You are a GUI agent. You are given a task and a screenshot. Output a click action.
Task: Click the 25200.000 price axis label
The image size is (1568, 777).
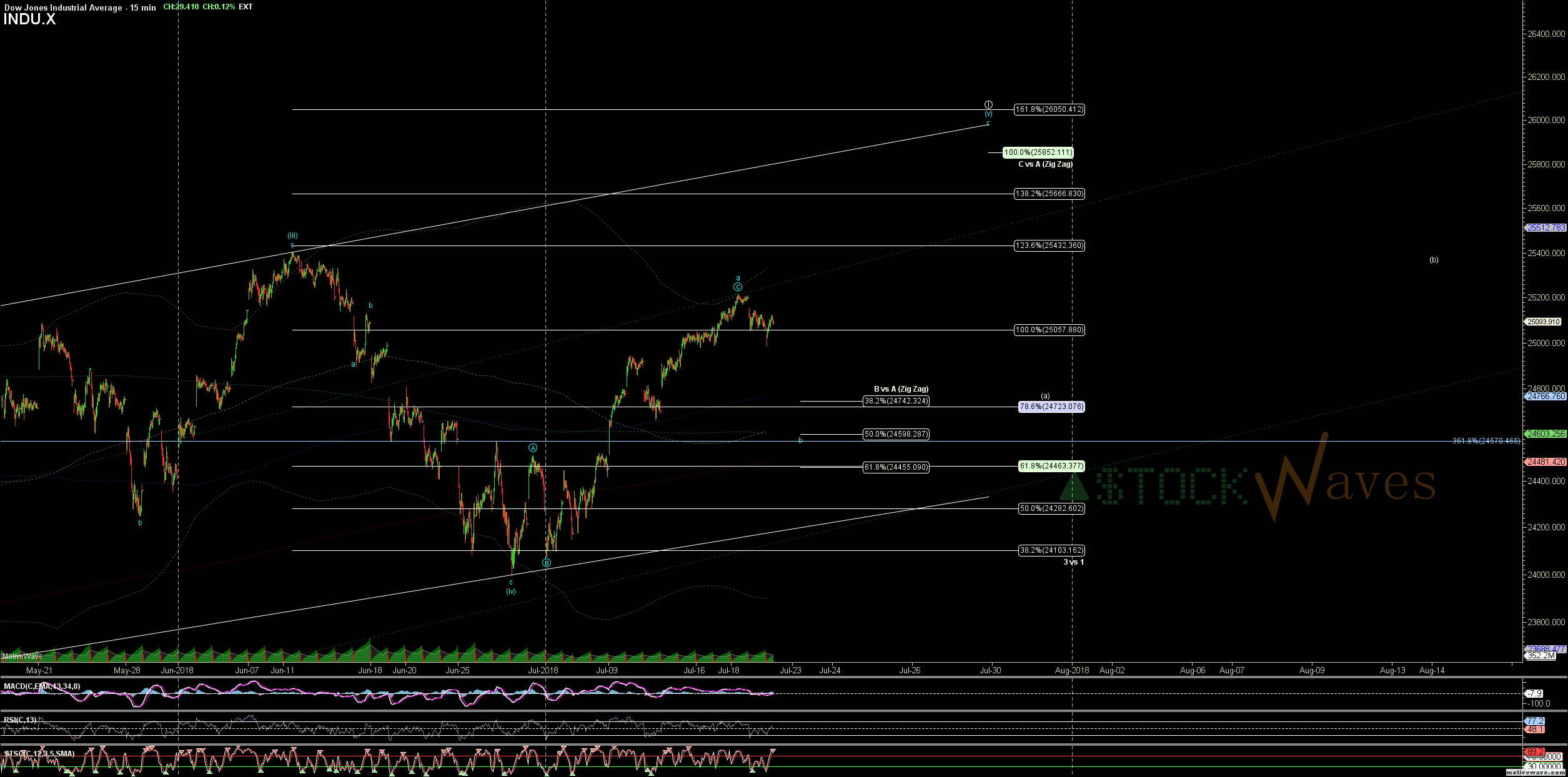1546,297
